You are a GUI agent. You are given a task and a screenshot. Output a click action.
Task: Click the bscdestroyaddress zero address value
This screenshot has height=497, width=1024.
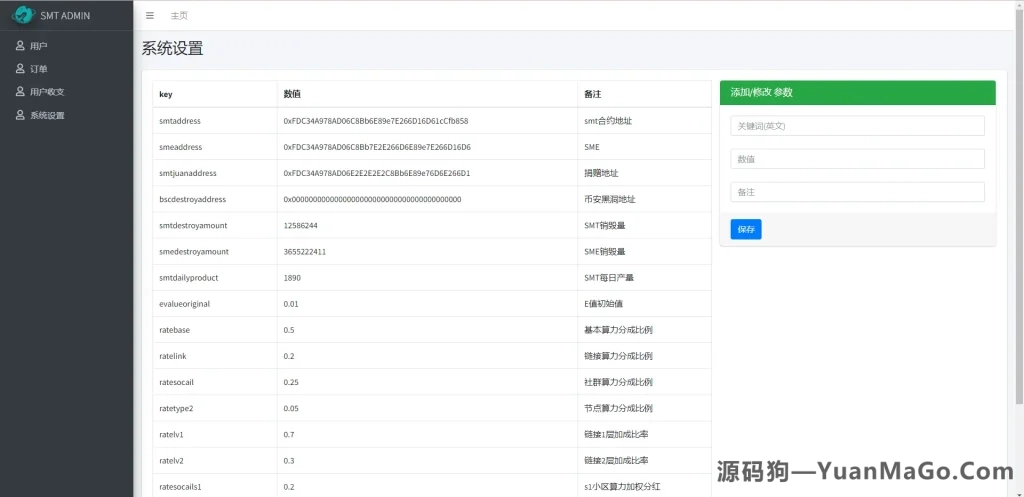tap(372, 199)
